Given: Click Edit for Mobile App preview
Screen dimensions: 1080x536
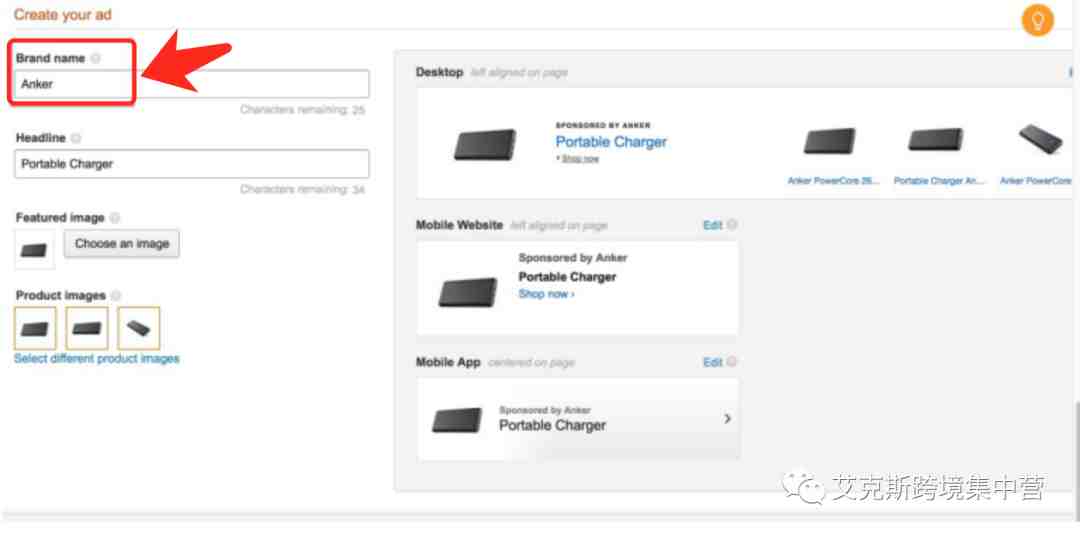Looking at the screenshot, I should coord(713,362).
